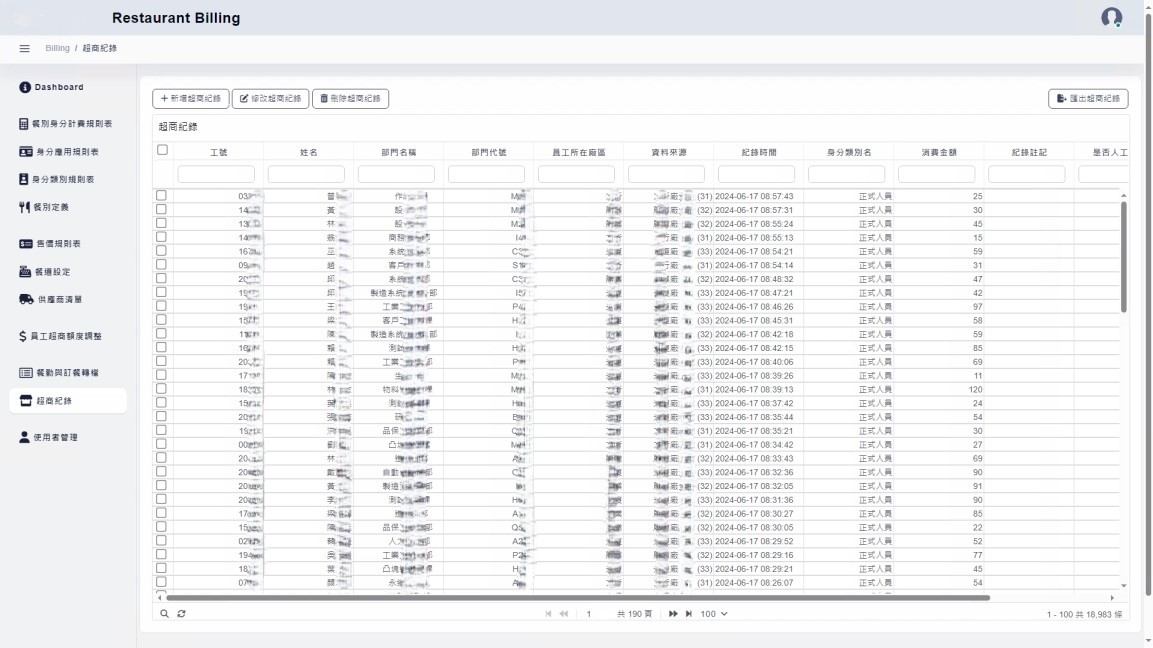Toggle the select-all checkbox in table header
Viewport: 1153px width, 648px height.
pyautogui.click(x=162, y=150)
